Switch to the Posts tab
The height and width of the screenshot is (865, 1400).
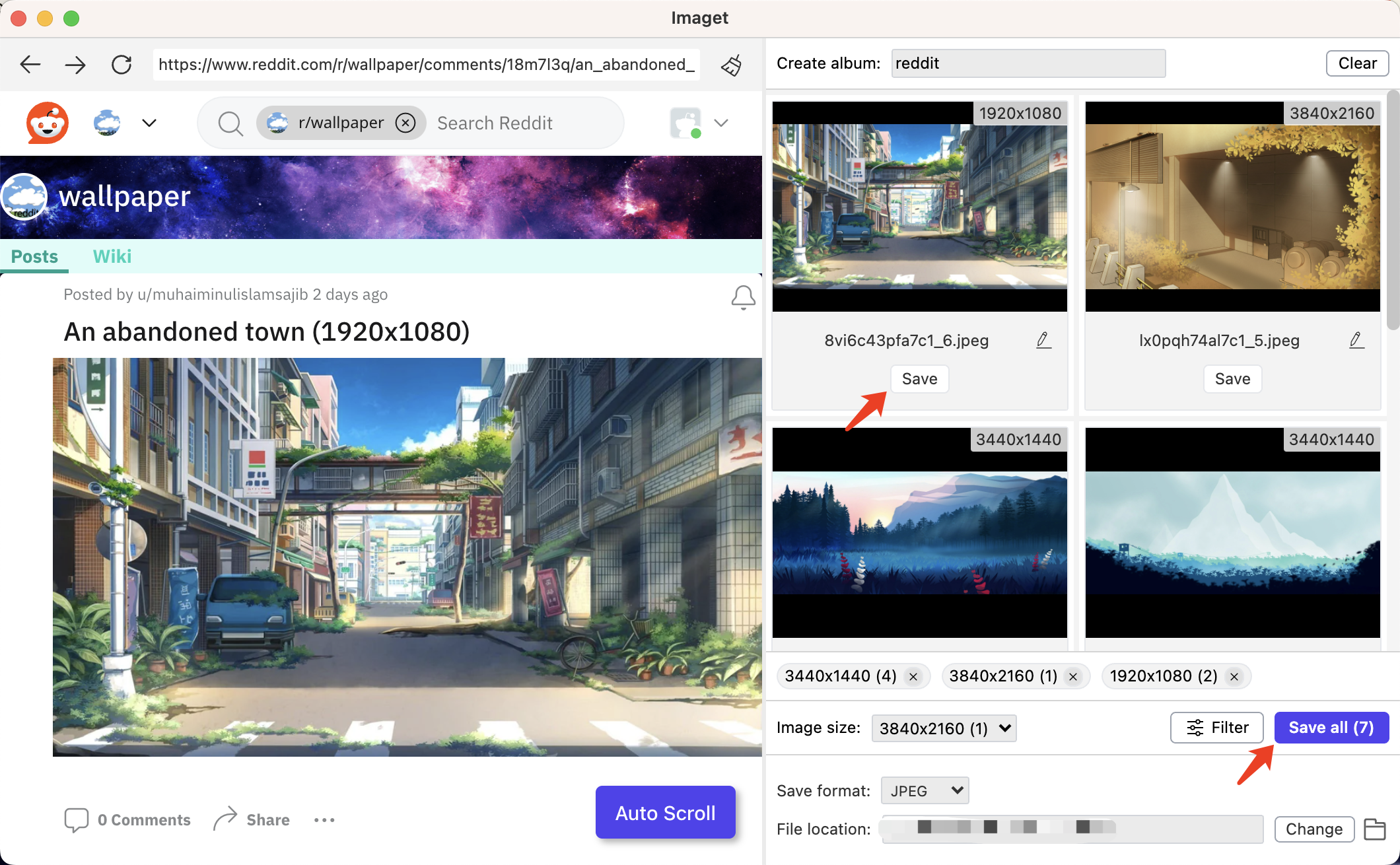pyautogui.click(x=34, y=258)
